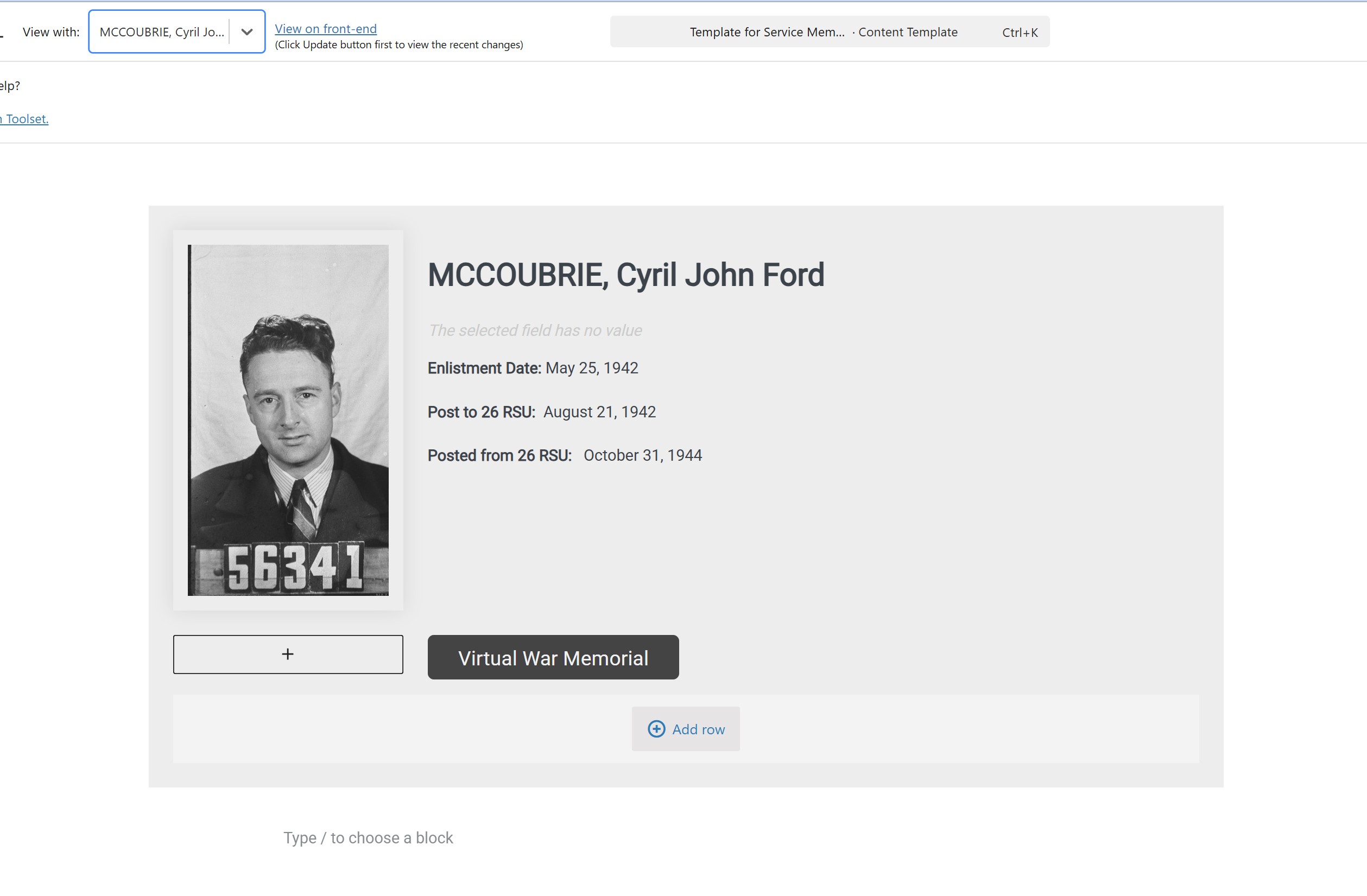Image resolution: width=1367 pixels, height=896 pixels.
Task: Click the Posted from 26 RSU label
Action: (499, 455)
